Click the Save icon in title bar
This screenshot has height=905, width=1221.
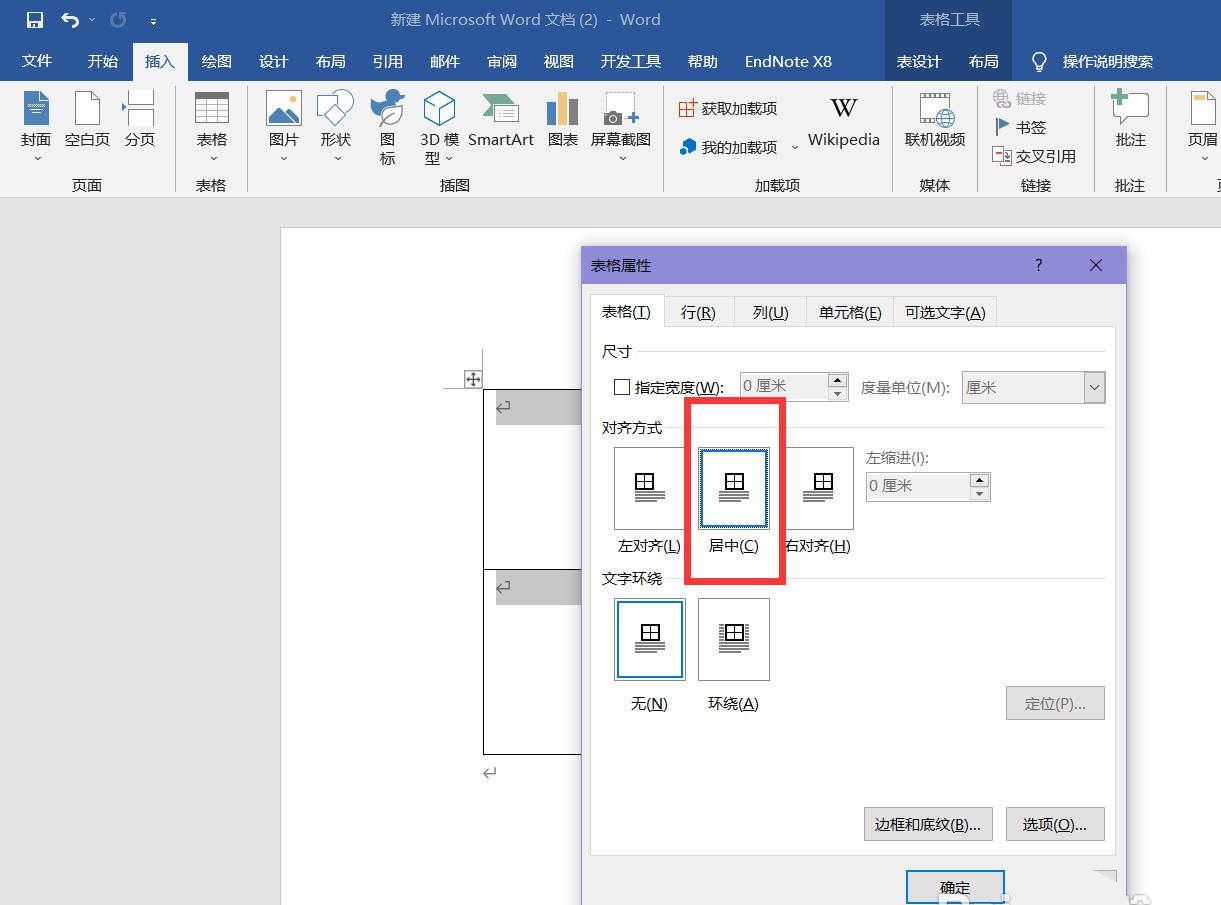pyautogui.click(x=34, y=20)
